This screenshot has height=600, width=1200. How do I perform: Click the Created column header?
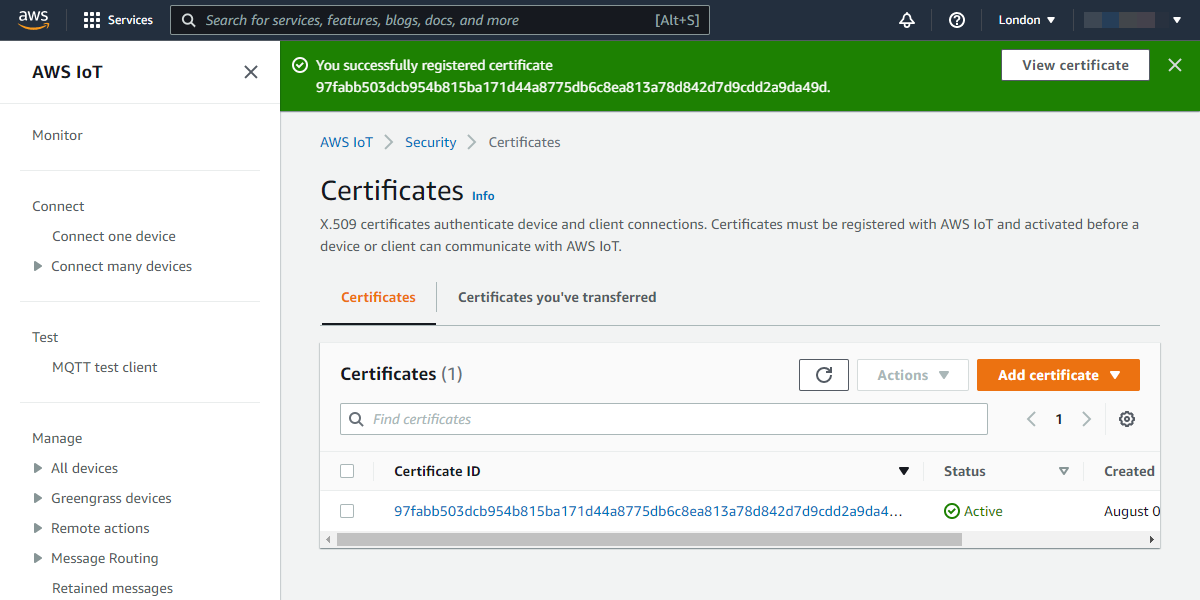[1129, 471]
